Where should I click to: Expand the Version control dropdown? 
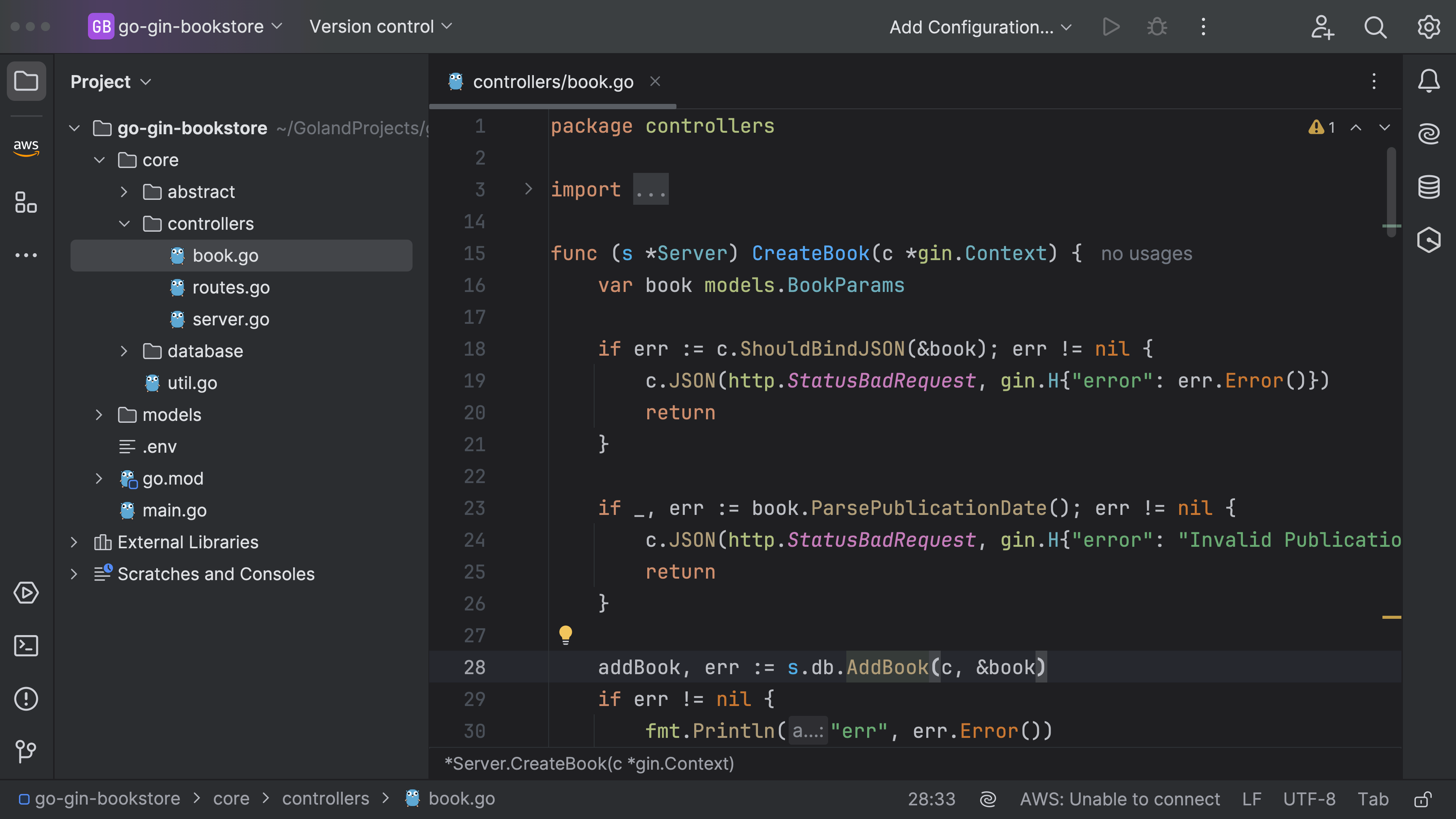pyautogui.click(x=381, y=26)
